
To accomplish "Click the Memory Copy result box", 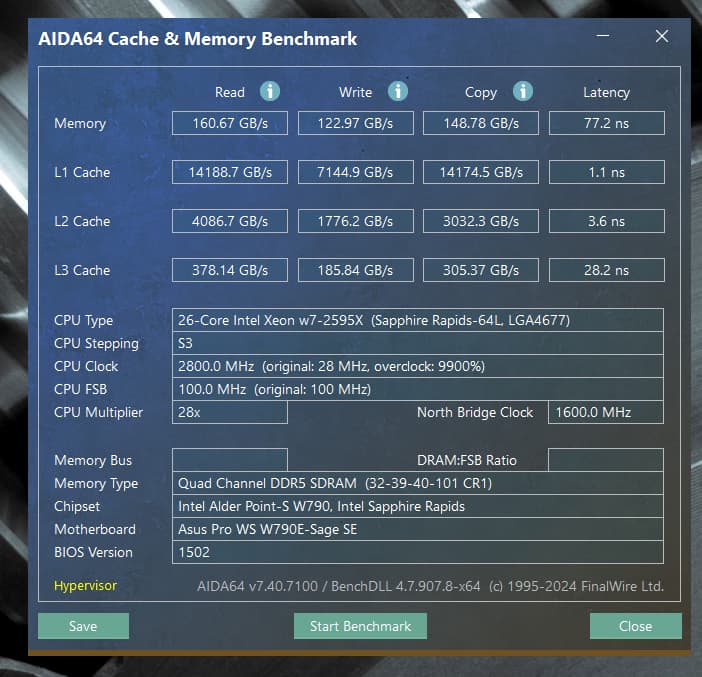I will point(480,123).
